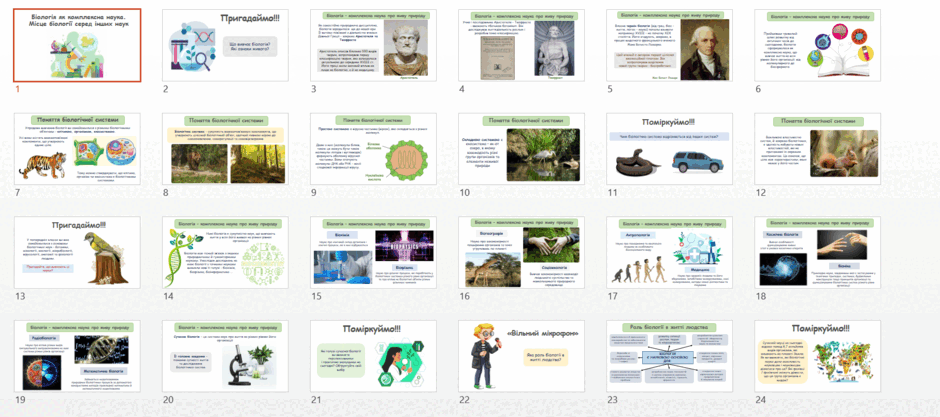Select slide 19 about Радіобіологія

(77, 356)
